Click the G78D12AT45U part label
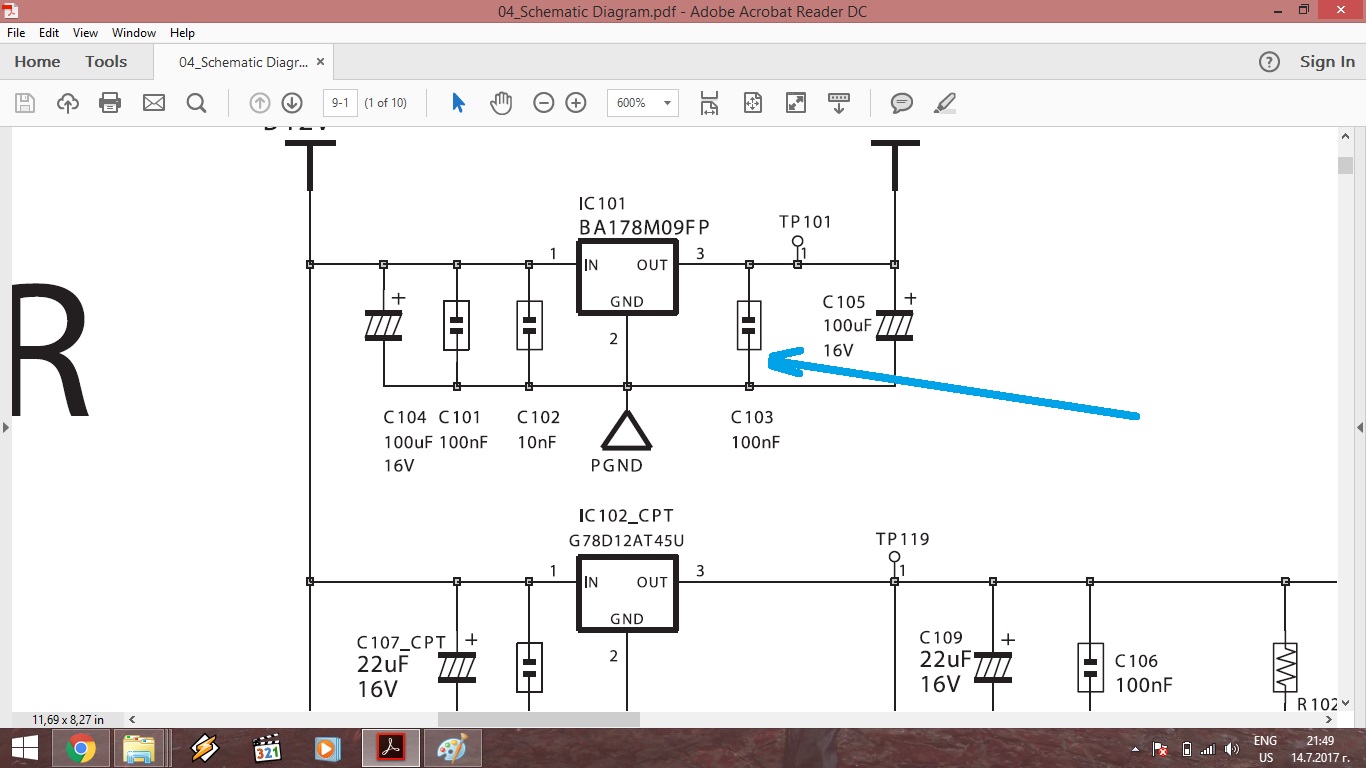 (x=627, y=541)
